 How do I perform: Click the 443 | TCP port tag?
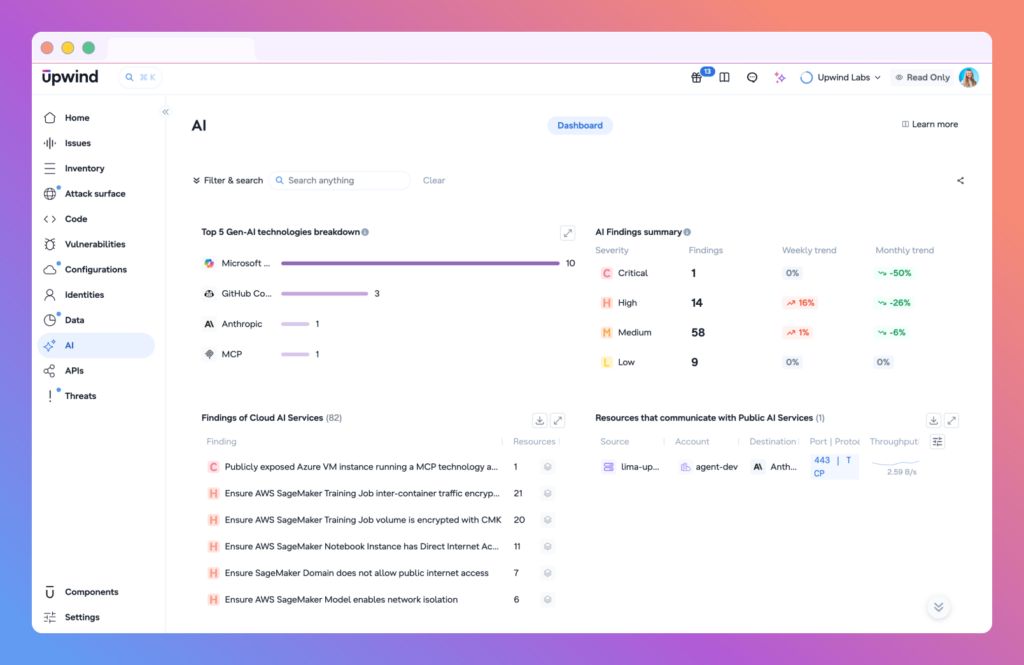833,466
